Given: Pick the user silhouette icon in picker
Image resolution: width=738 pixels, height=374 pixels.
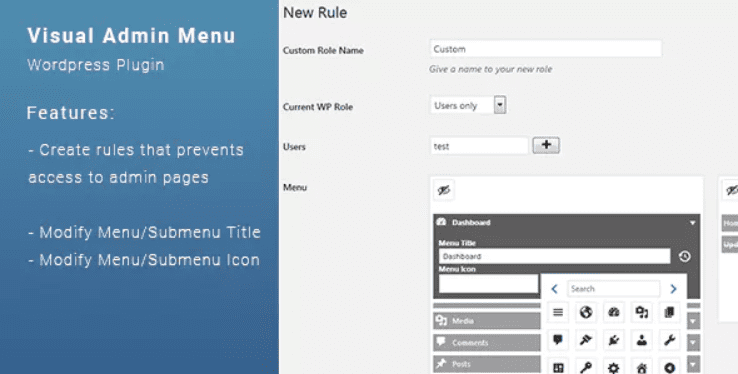Looking at the screenshot, I should [642, 340].
